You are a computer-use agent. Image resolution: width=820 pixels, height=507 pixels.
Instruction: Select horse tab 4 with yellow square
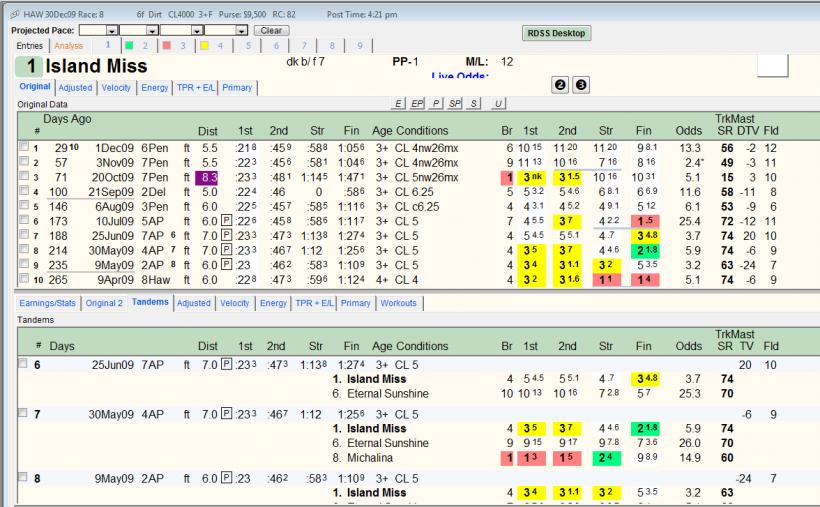pos(212,46)
